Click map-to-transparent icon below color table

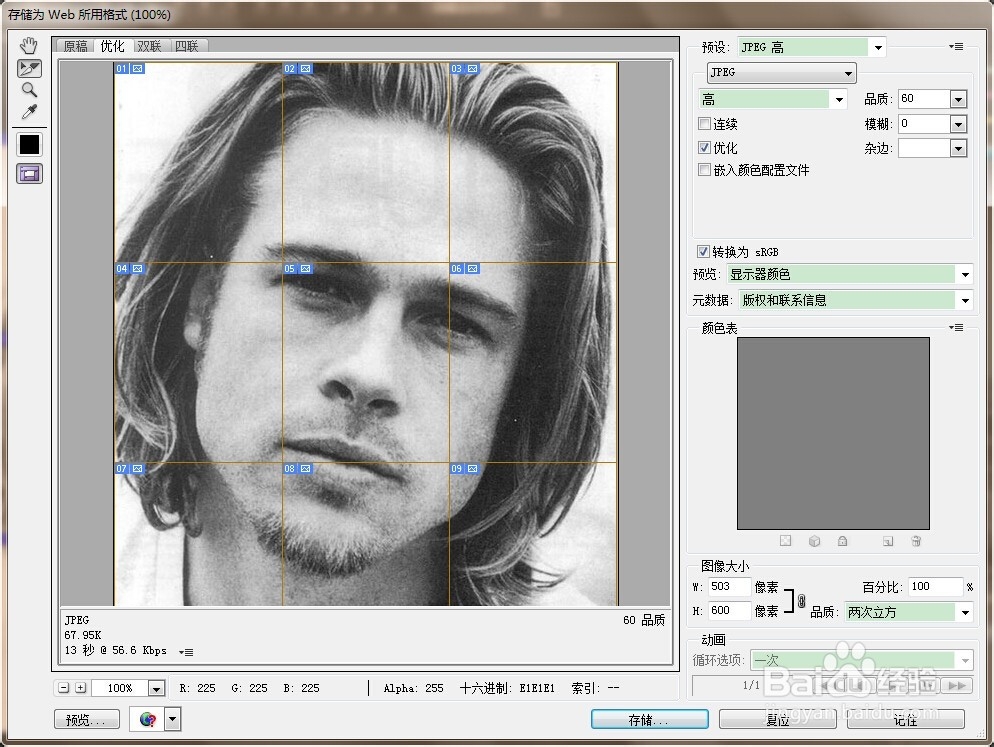click(x=785, y=541)
